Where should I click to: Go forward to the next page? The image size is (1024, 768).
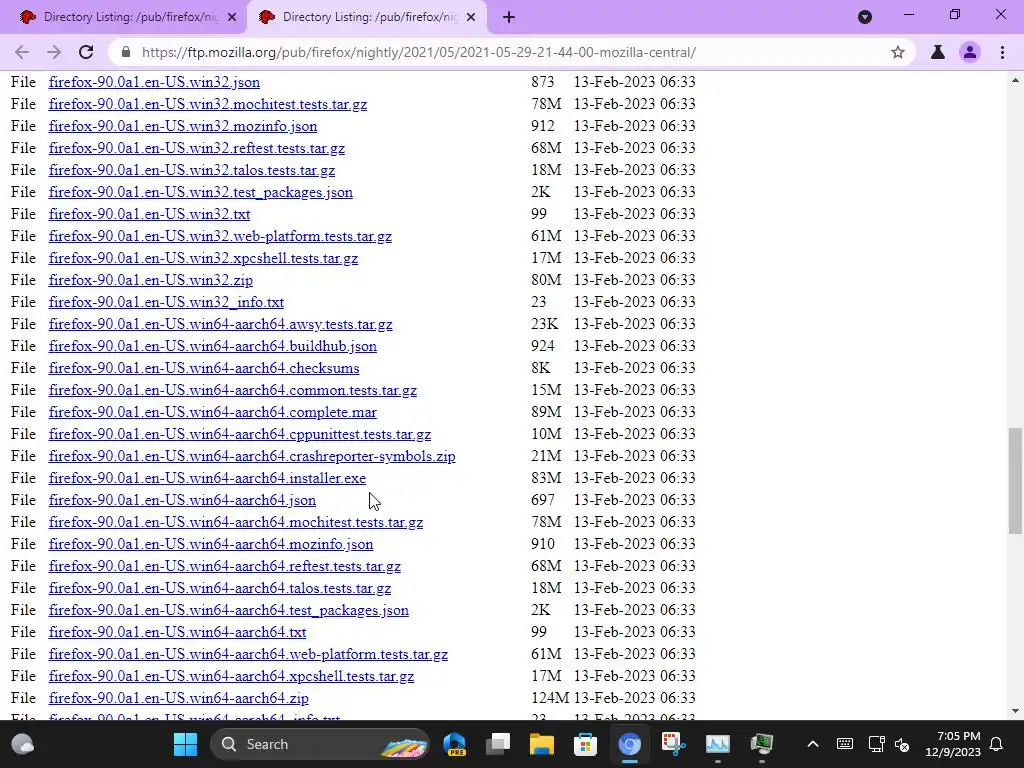tap(54, 52)
